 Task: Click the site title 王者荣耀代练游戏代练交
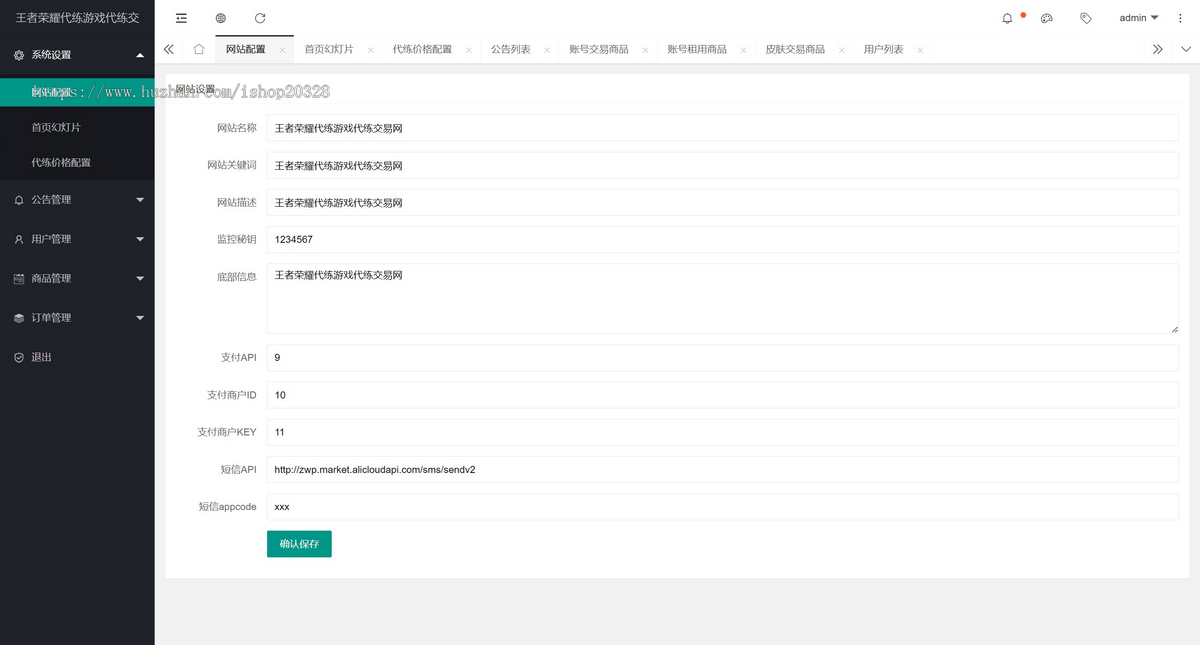pos(77,18)
